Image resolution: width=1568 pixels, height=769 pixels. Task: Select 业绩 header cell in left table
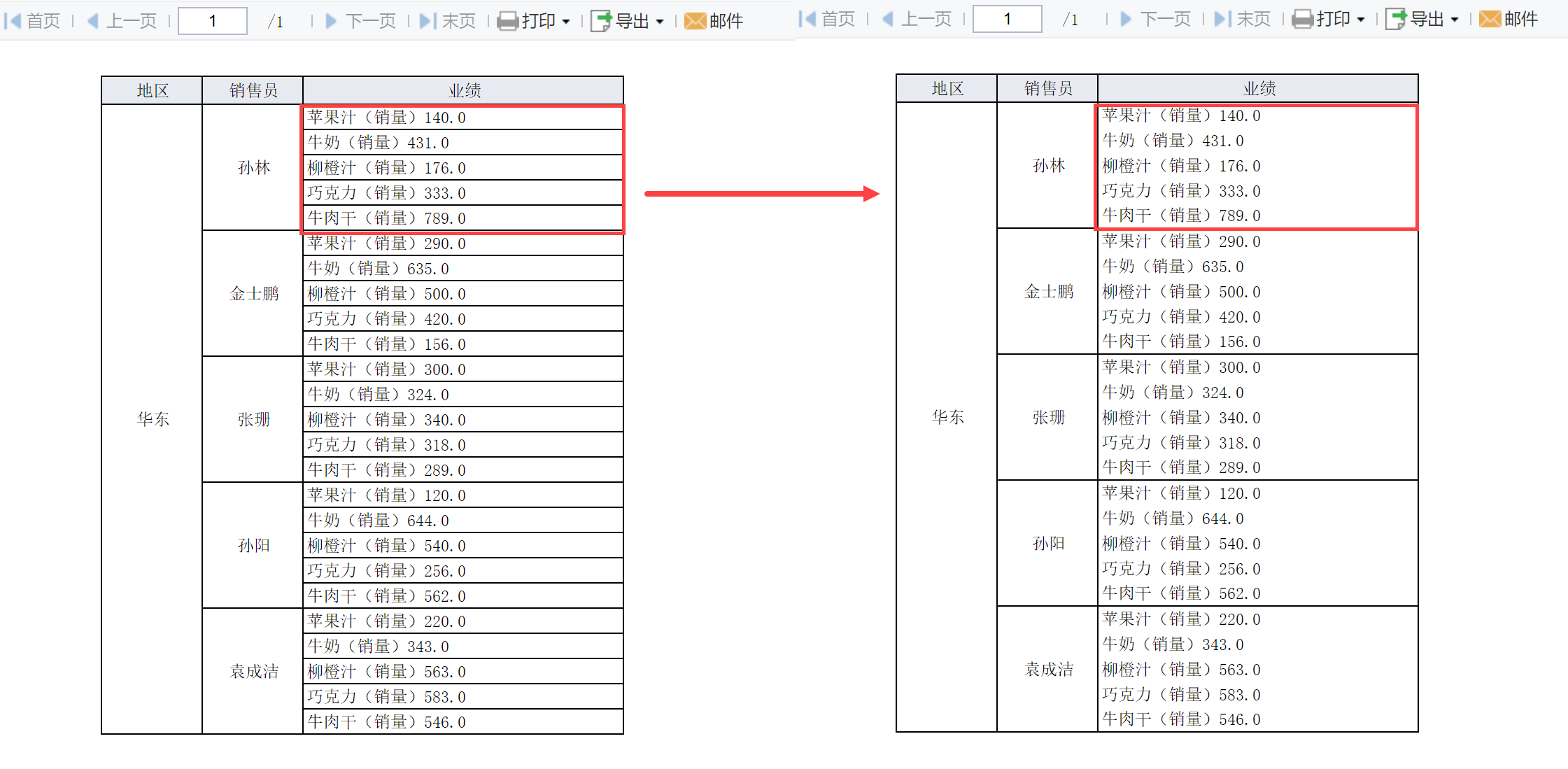tap(463, 90)
